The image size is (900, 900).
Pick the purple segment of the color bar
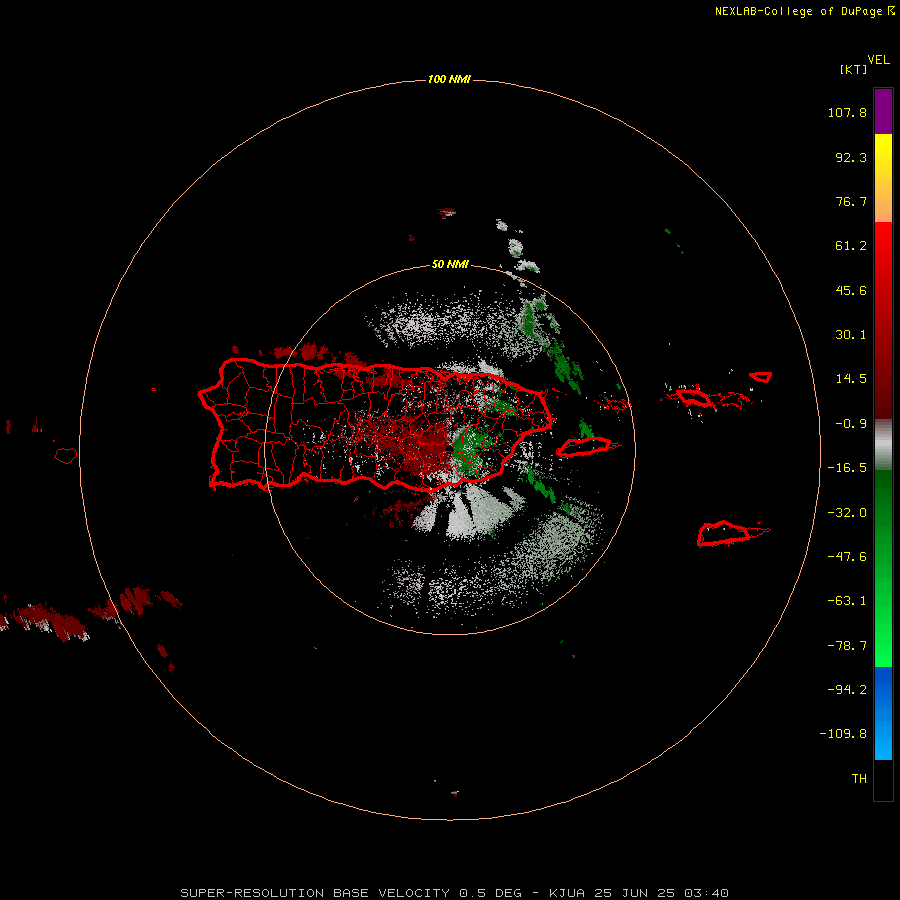click(883, 111)
